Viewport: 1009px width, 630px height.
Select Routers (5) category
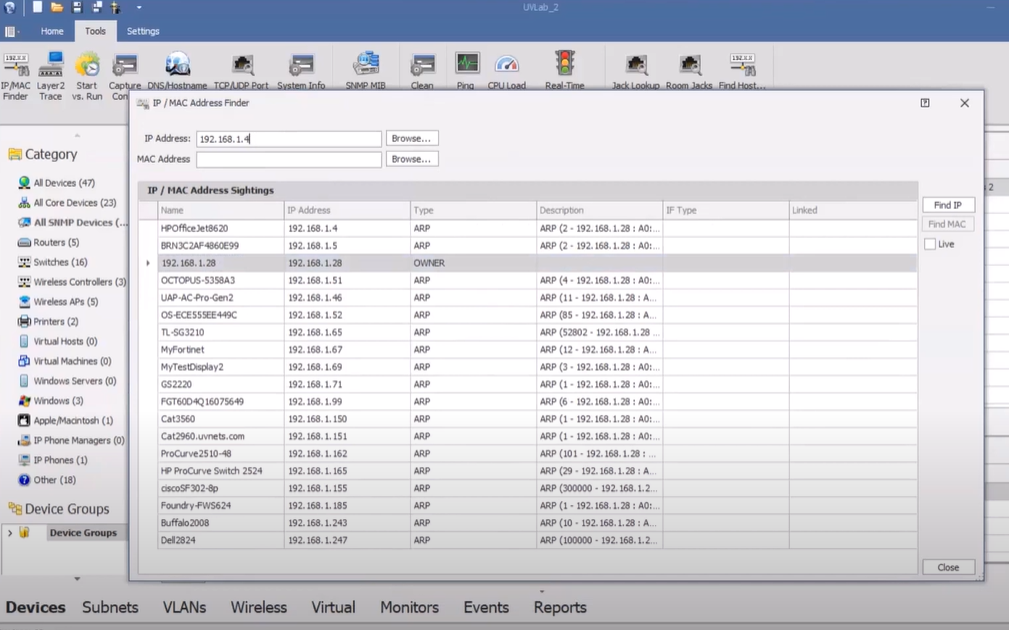pyautogui.click(x=49, y=243)
